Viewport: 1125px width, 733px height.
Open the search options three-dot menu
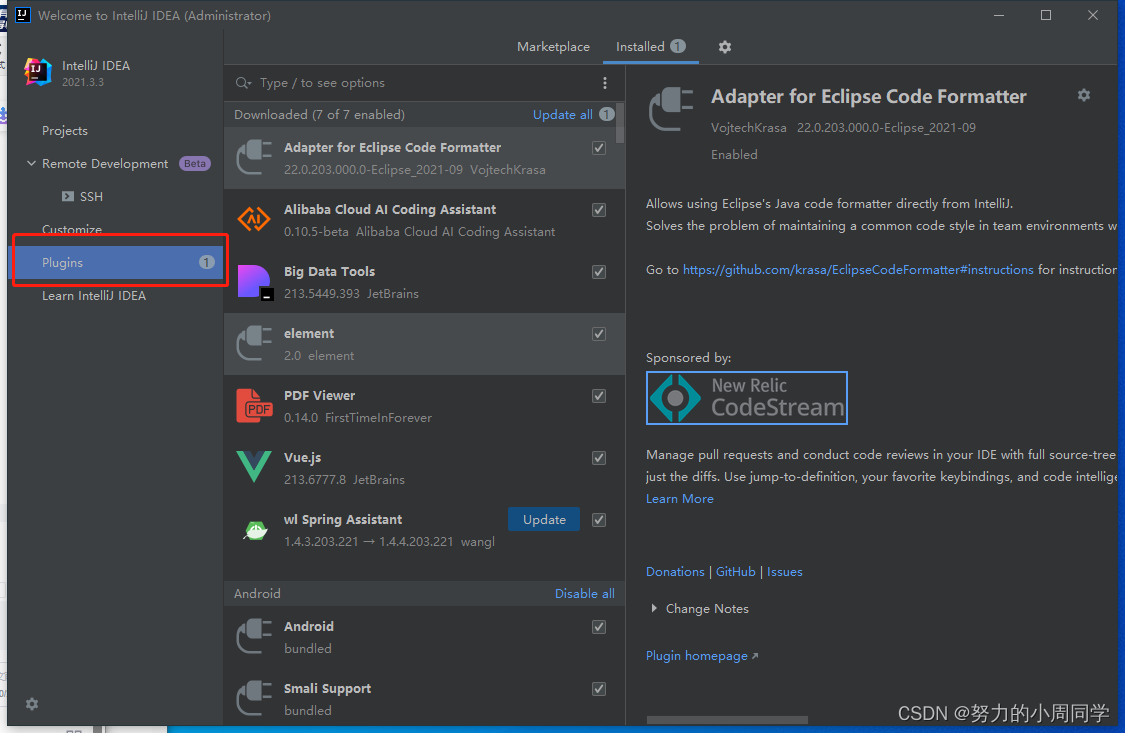605,83
